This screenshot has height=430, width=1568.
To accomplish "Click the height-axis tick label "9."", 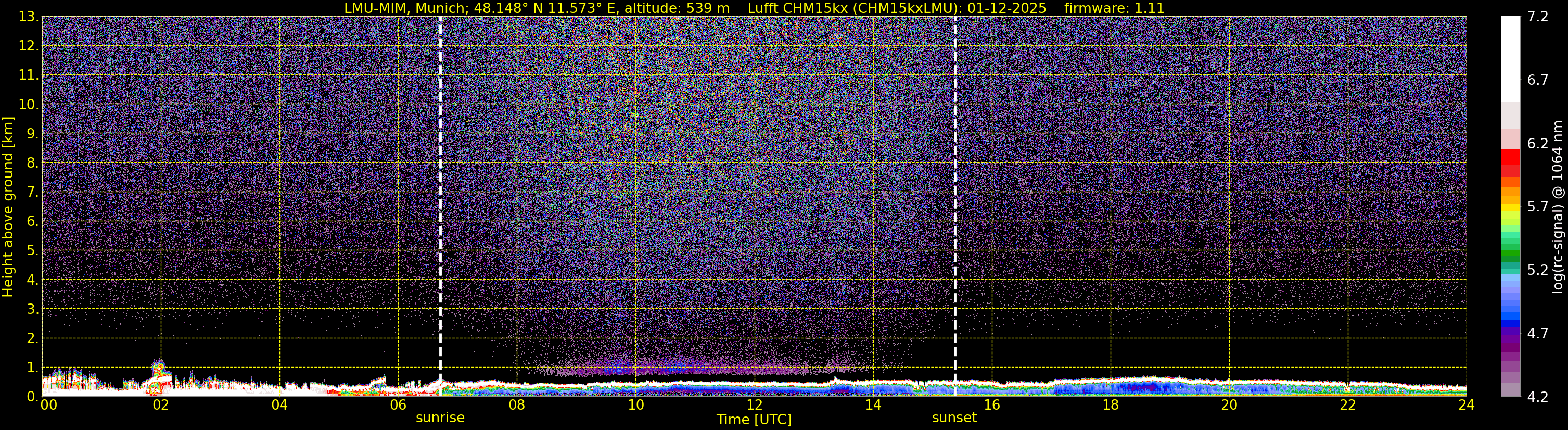I will [33, 133].
